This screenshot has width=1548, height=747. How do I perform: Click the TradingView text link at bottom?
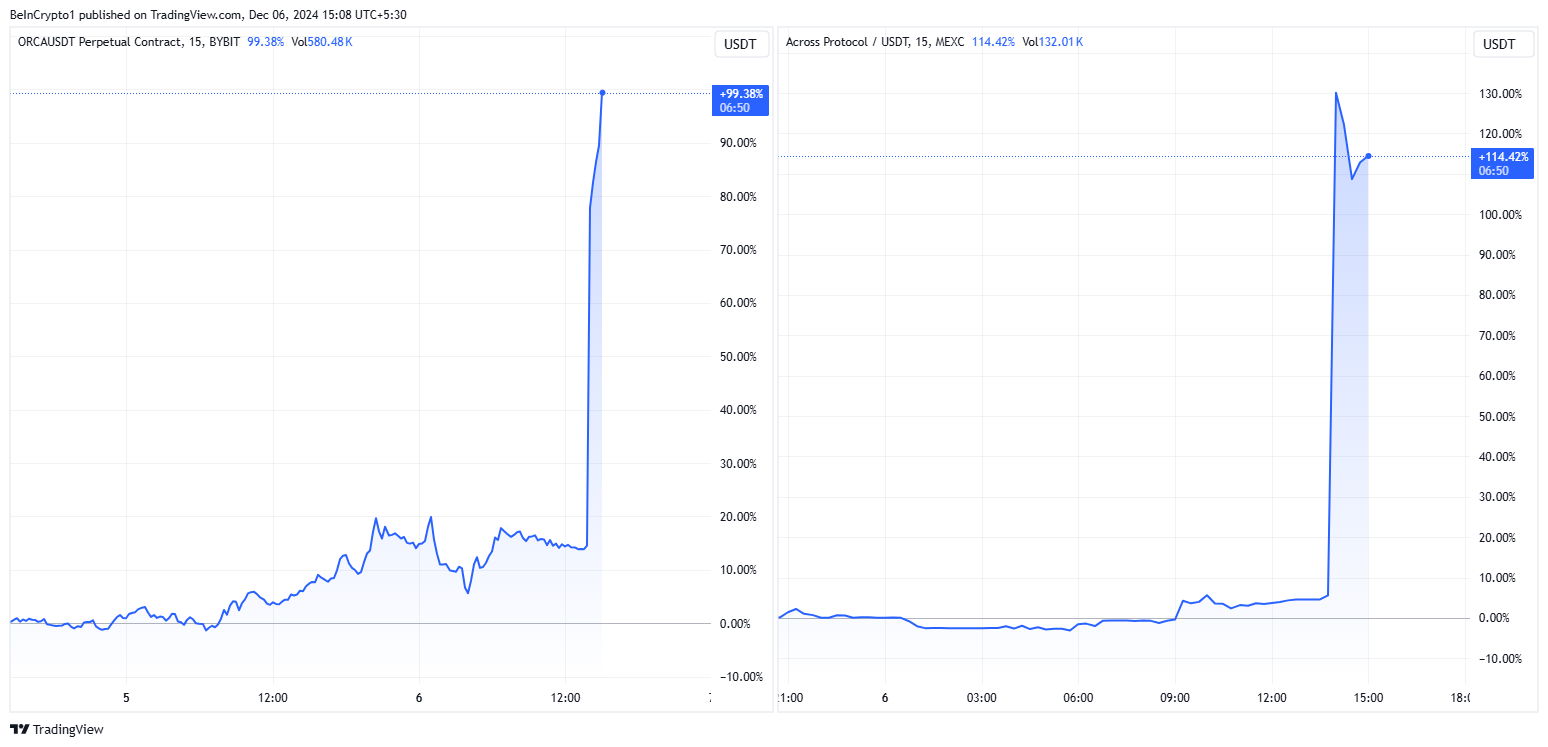(x=68, y=730)
